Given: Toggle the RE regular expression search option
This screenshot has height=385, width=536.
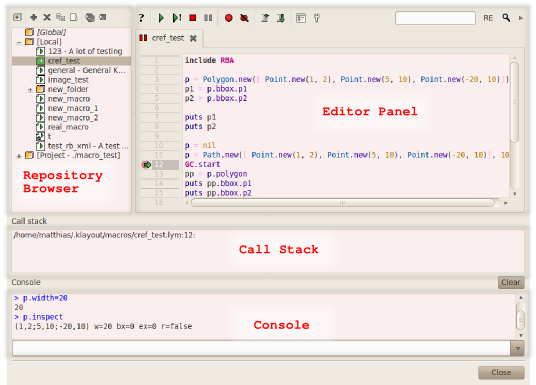Looking at the screenshot, I should 488,18.
